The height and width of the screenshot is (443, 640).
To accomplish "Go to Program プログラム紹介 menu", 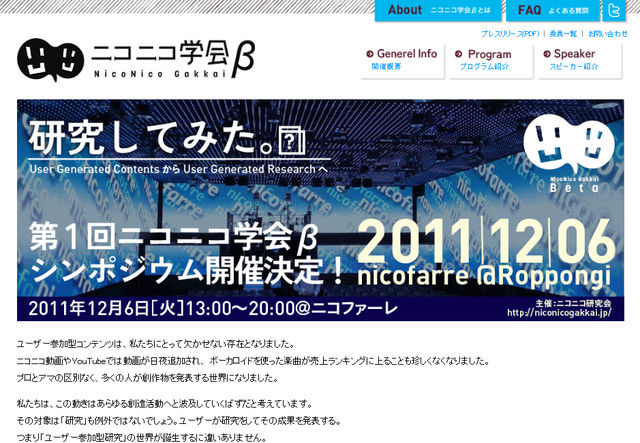I will 491,60.
